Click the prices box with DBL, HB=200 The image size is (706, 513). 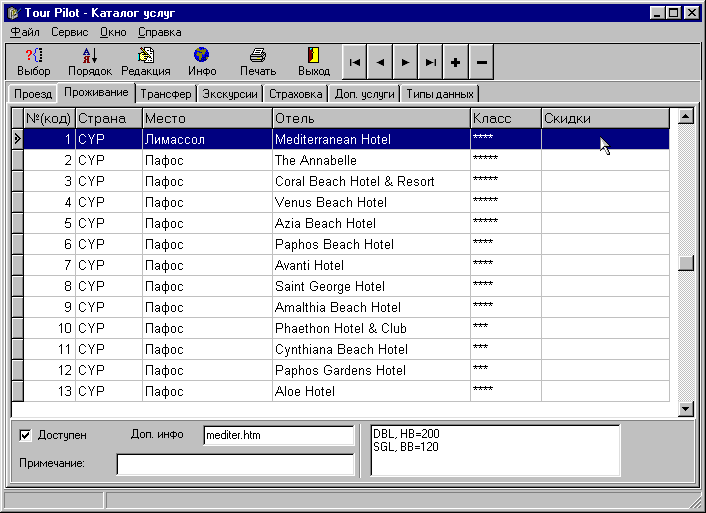495,450
